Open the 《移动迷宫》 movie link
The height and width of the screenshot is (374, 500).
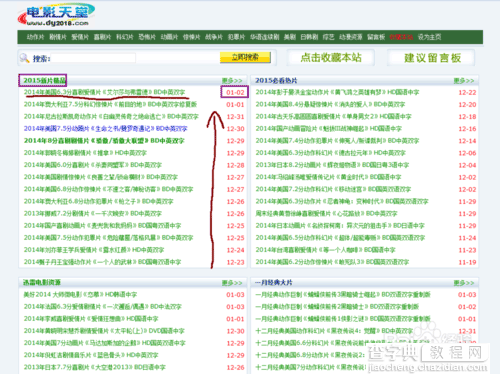tap(333, 189)
